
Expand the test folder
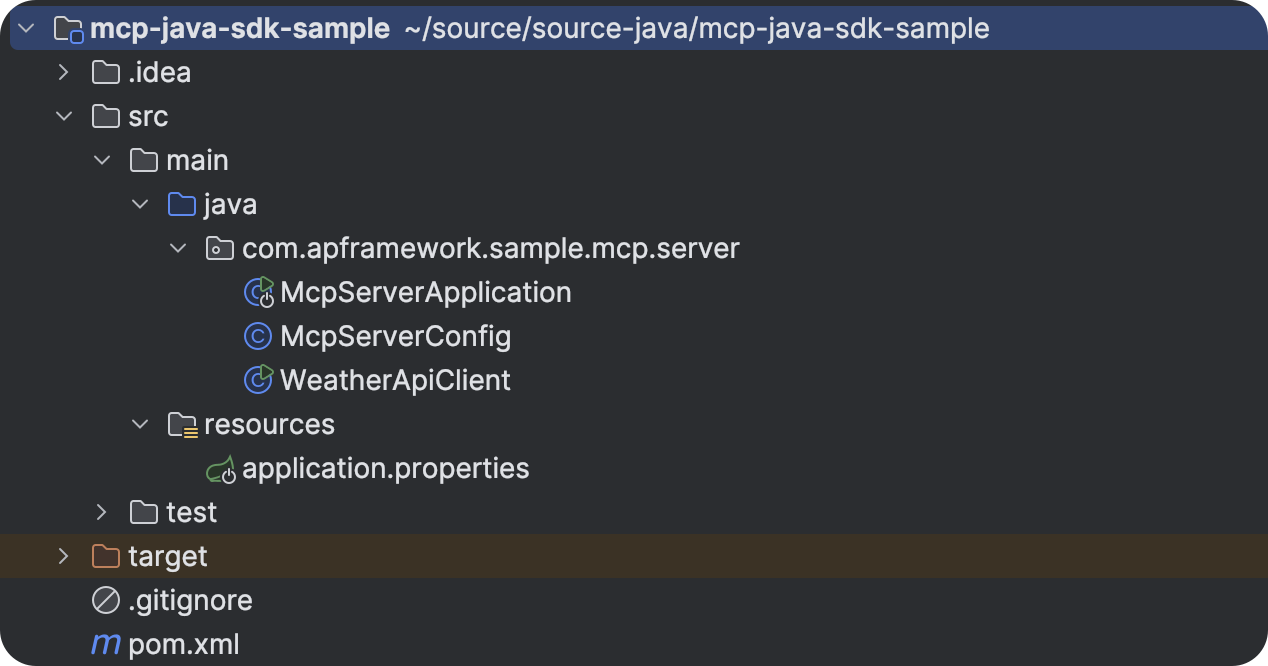tap(102, 513)
